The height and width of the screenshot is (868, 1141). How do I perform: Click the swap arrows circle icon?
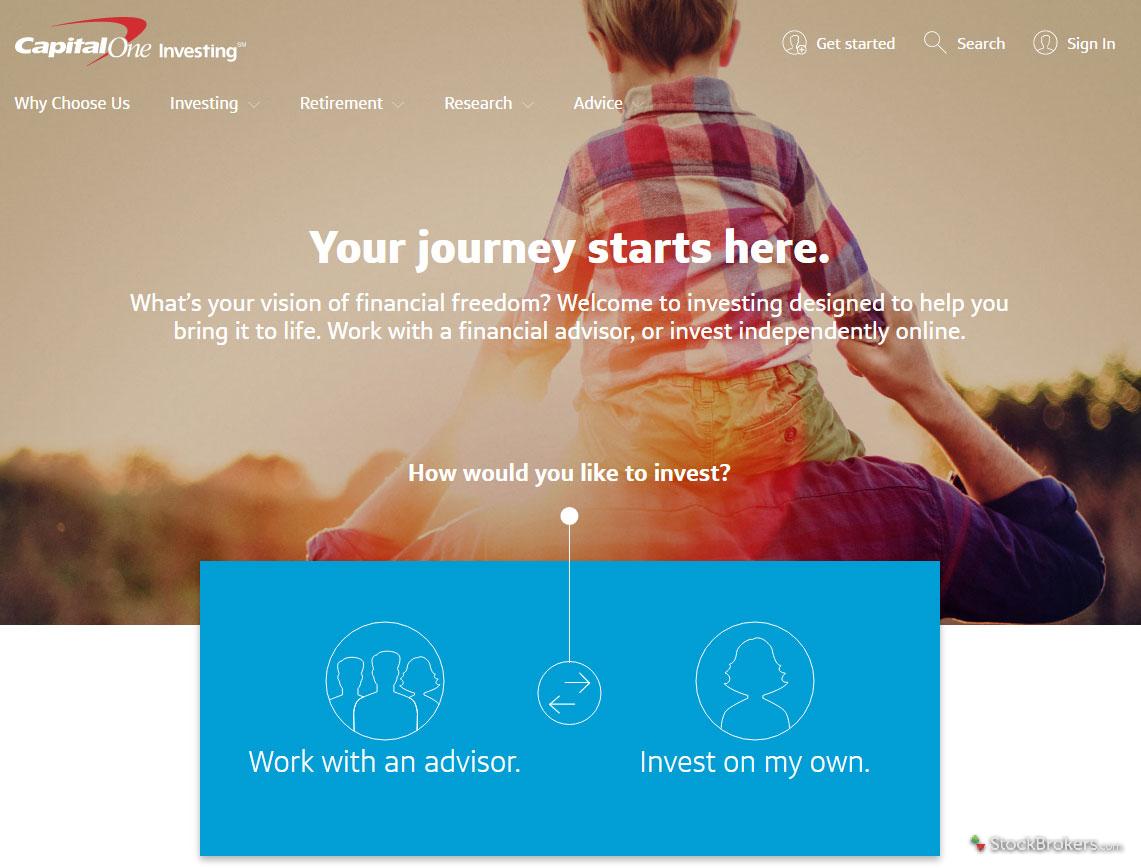click(x=569, y=692)
